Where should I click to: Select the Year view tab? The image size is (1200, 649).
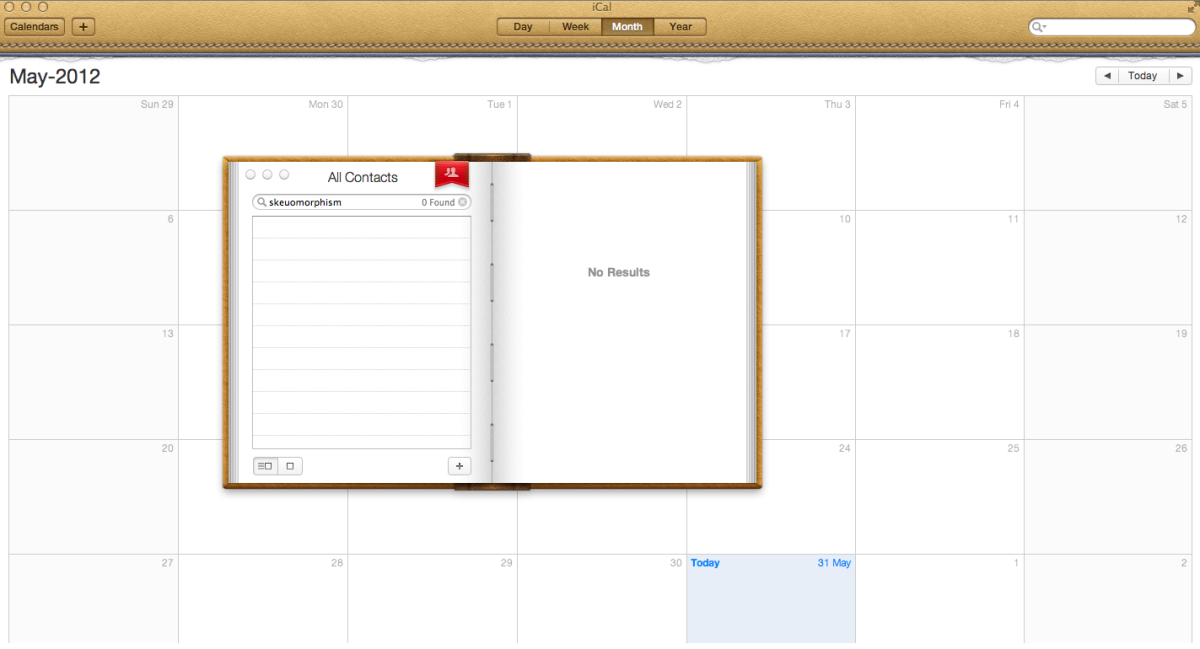point(680,27)
